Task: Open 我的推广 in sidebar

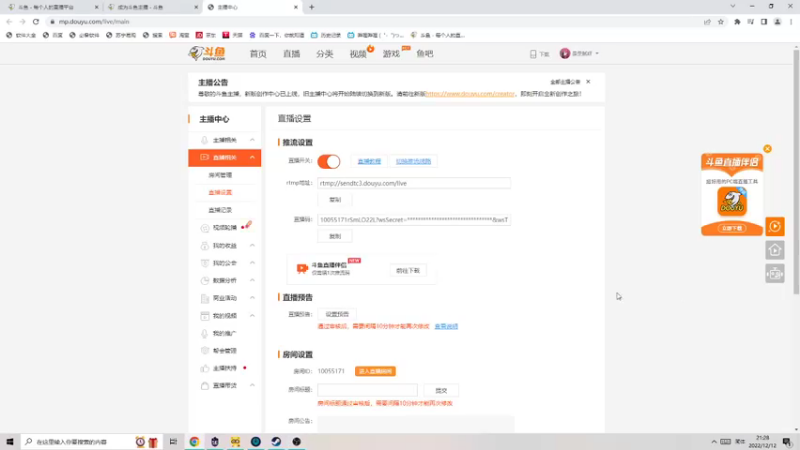Action: (x=224, y=333)
